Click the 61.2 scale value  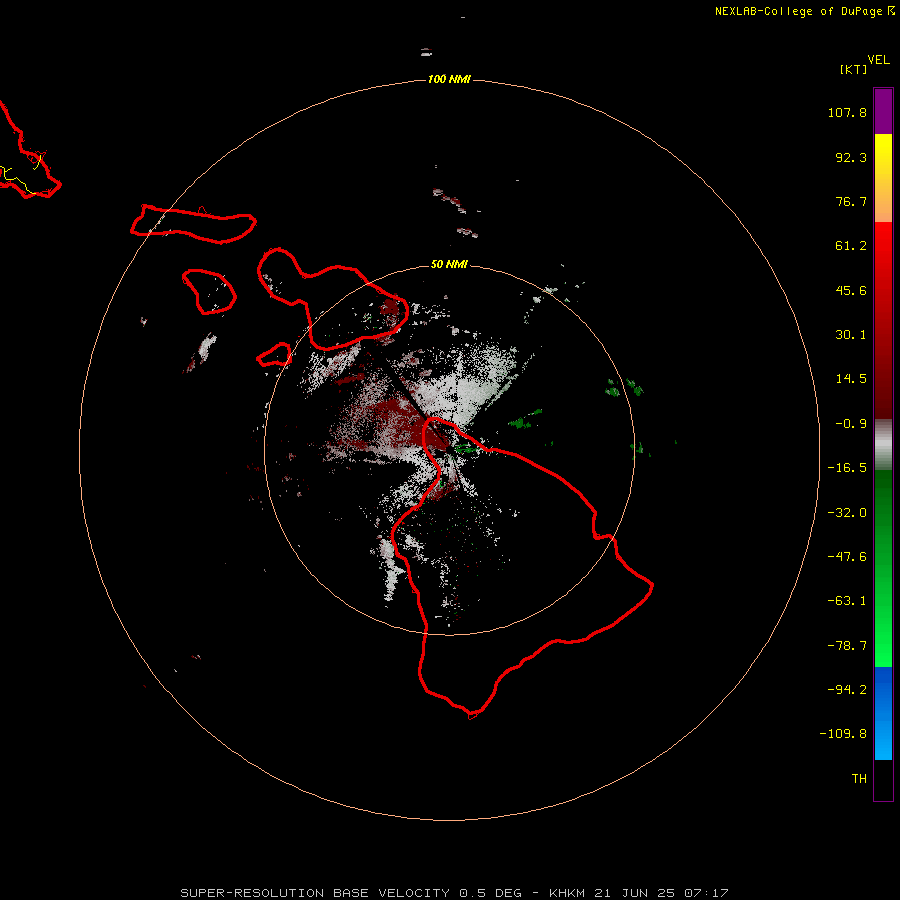851,246
